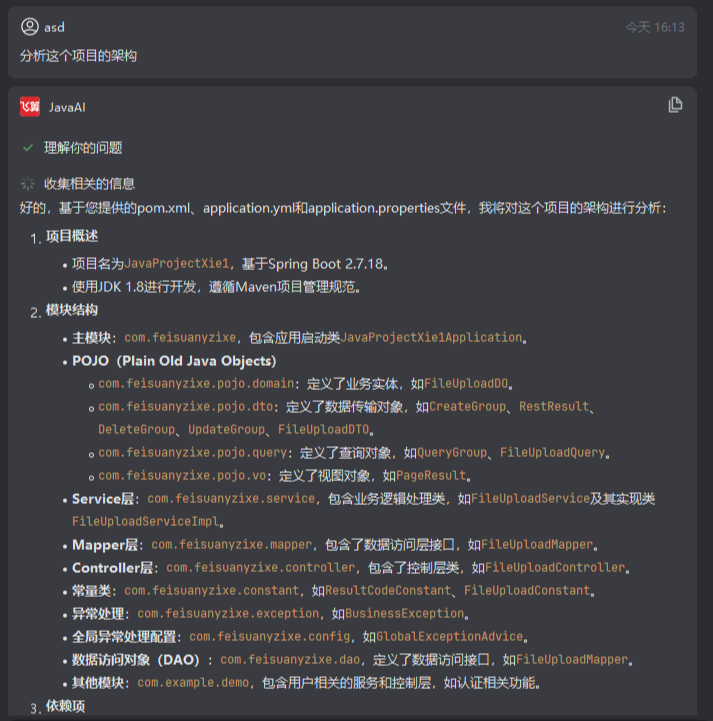
Task: Click the JavaAI name label
Action: click(x=67, y=108)
